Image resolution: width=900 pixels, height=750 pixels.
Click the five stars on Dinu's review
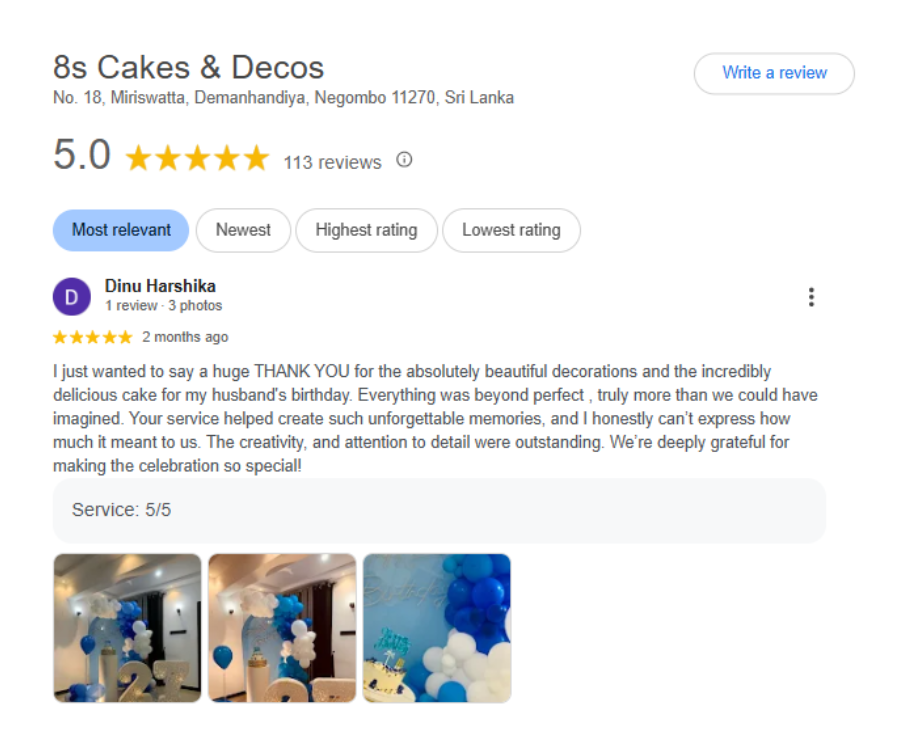pos(92,337)
